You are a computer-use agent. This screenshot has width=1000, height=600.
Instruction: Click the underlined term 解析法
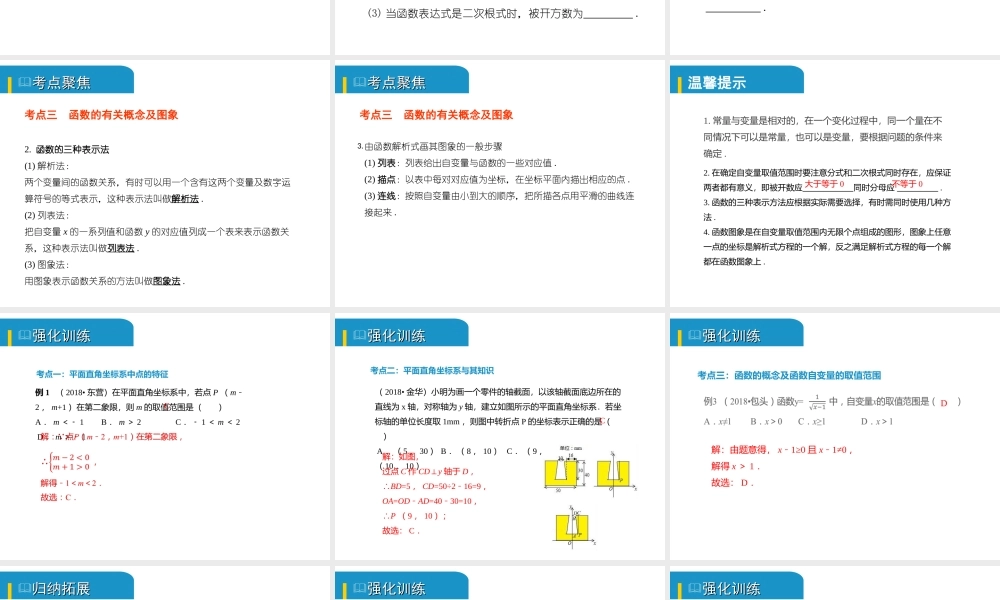click(185, 199)
